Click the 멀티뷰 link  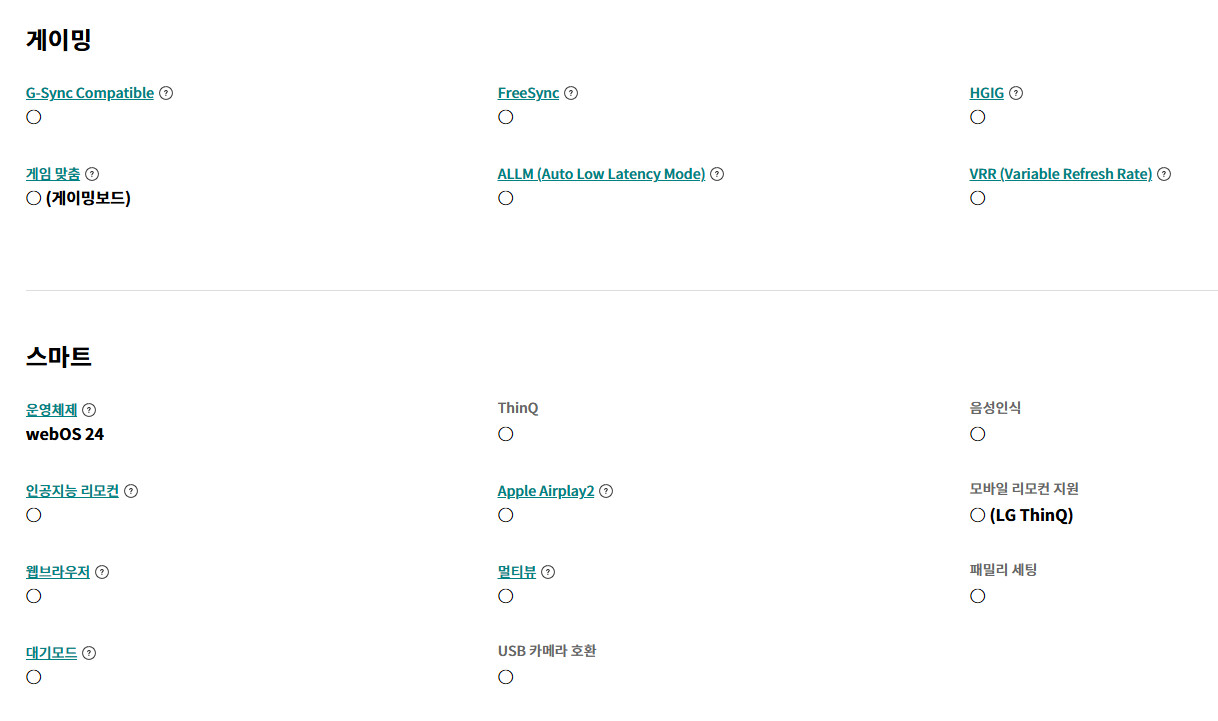click(x=517, y=572)
